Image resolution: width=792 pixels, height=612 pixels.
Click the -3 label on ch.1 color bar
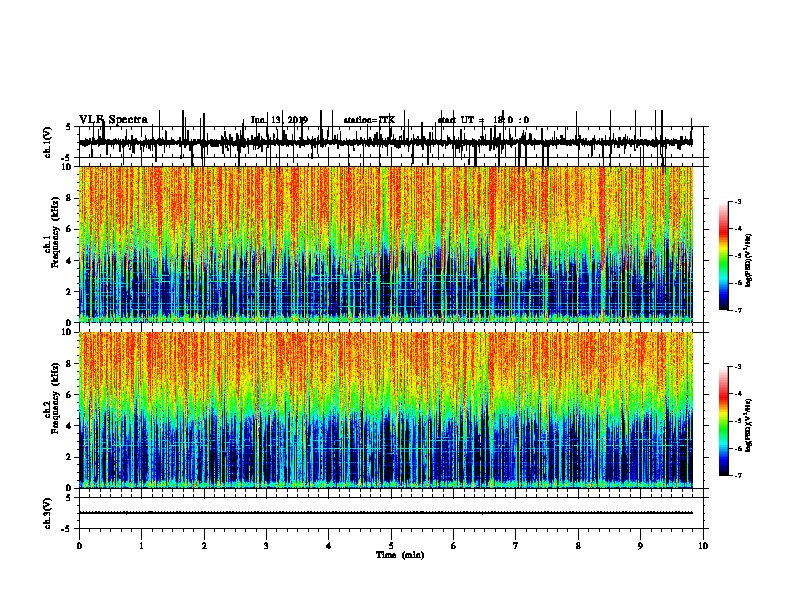click(737, 202)
